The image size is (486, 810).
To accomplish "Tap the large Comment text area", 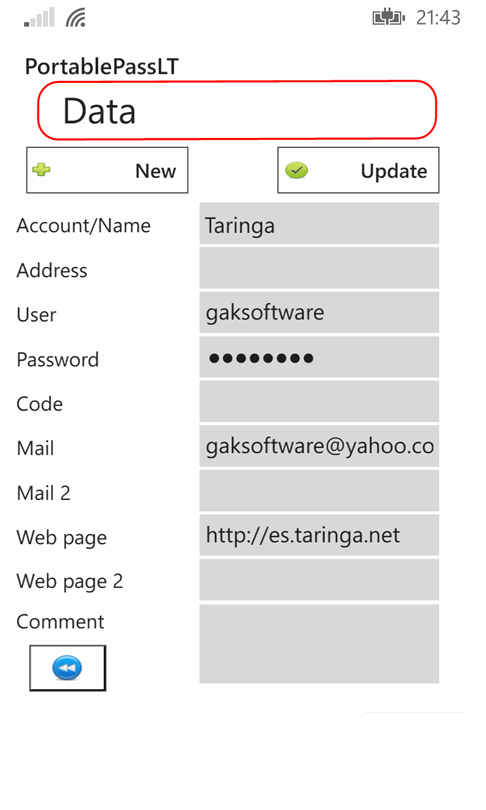I will 319,644.
